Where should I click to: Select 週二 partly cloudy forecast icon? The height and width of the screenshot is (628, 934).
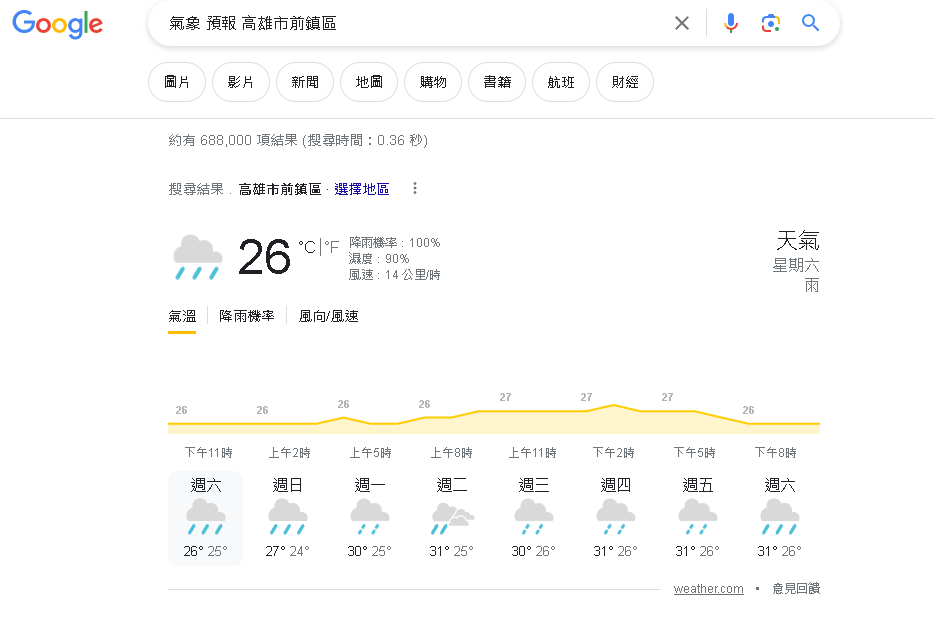coord(452,517)
